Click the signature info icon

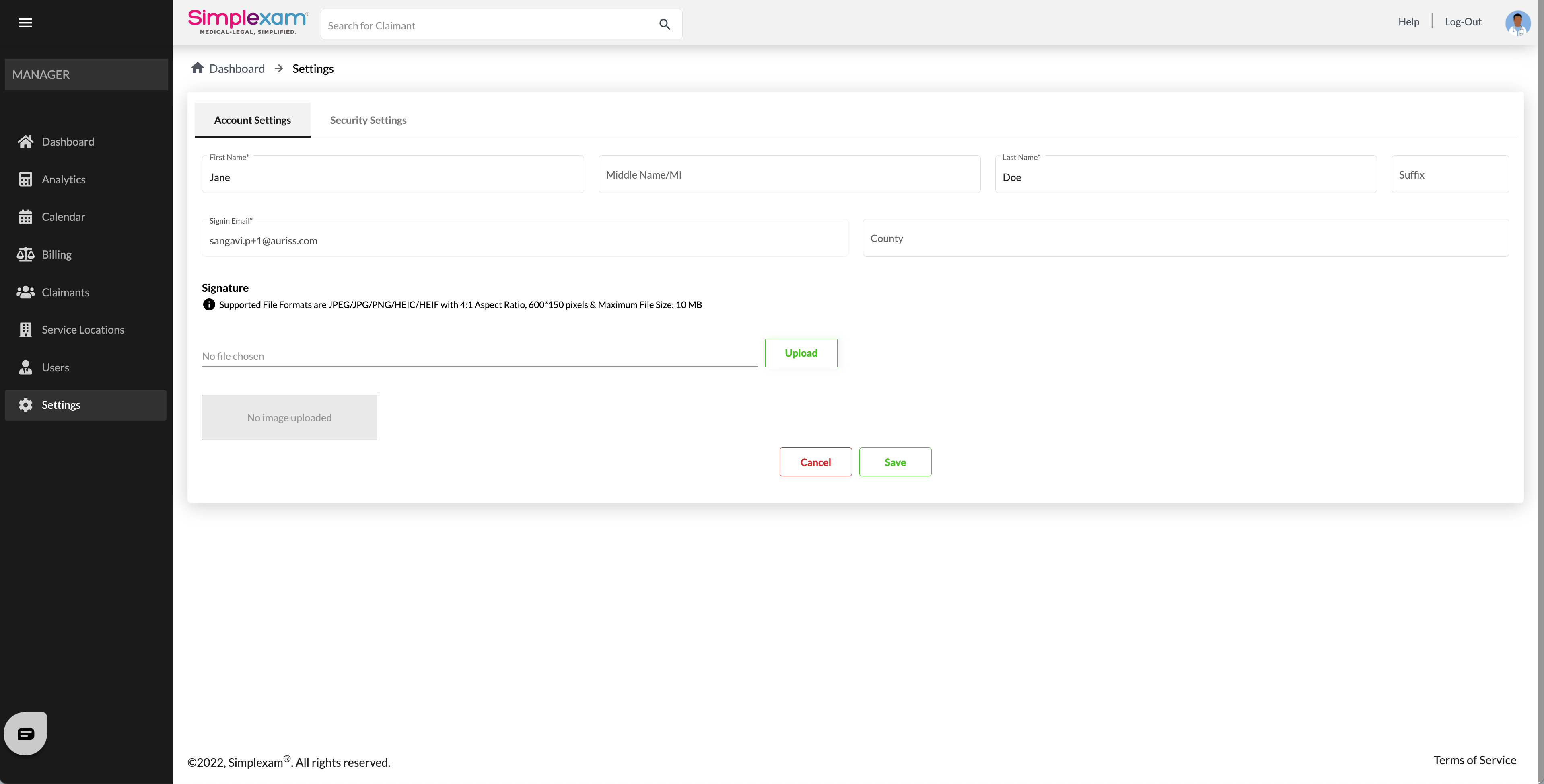click(x=208, y=304)
